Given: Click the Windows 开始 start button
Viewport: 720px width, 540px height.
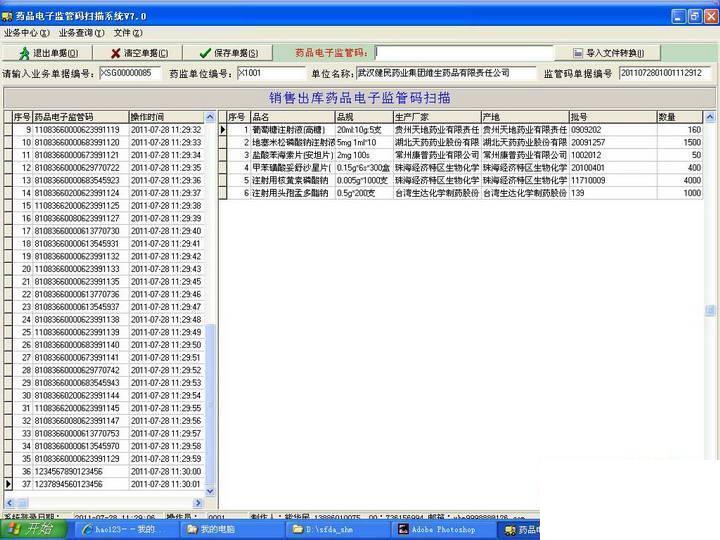Looking at the screenshot, I should pos(33,529).
